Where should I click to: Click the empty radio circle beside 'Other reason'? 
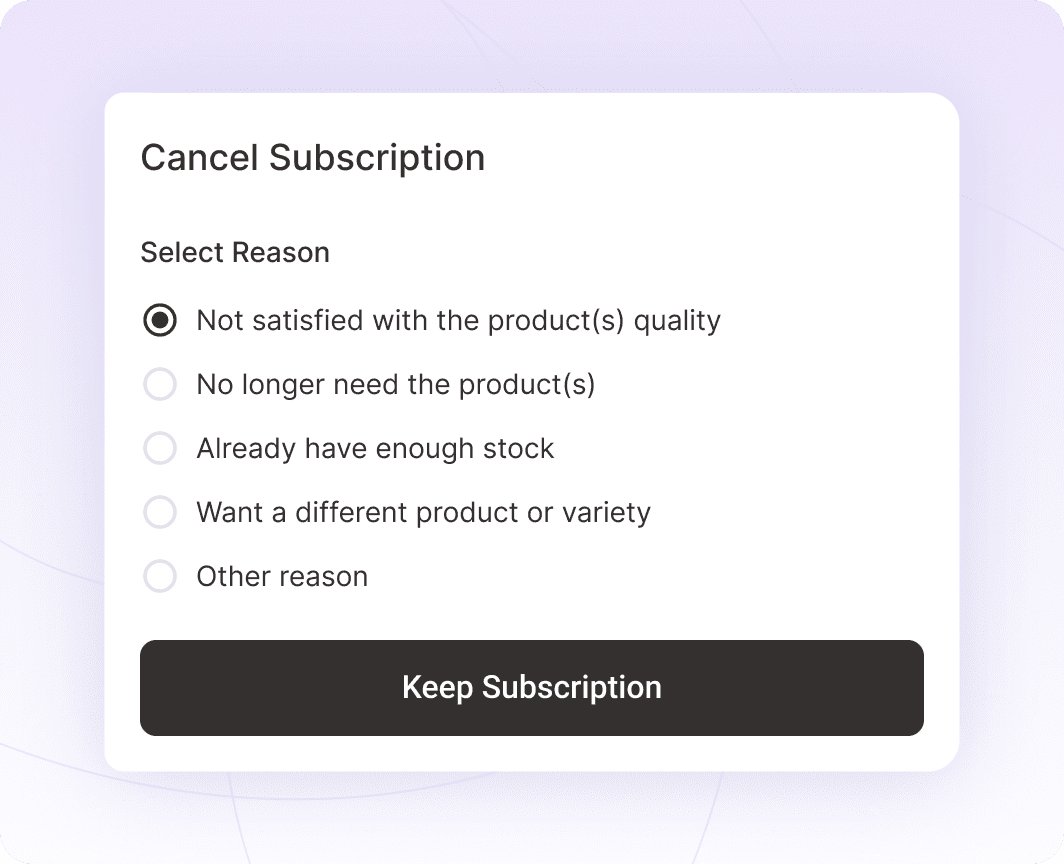[160, 576]
